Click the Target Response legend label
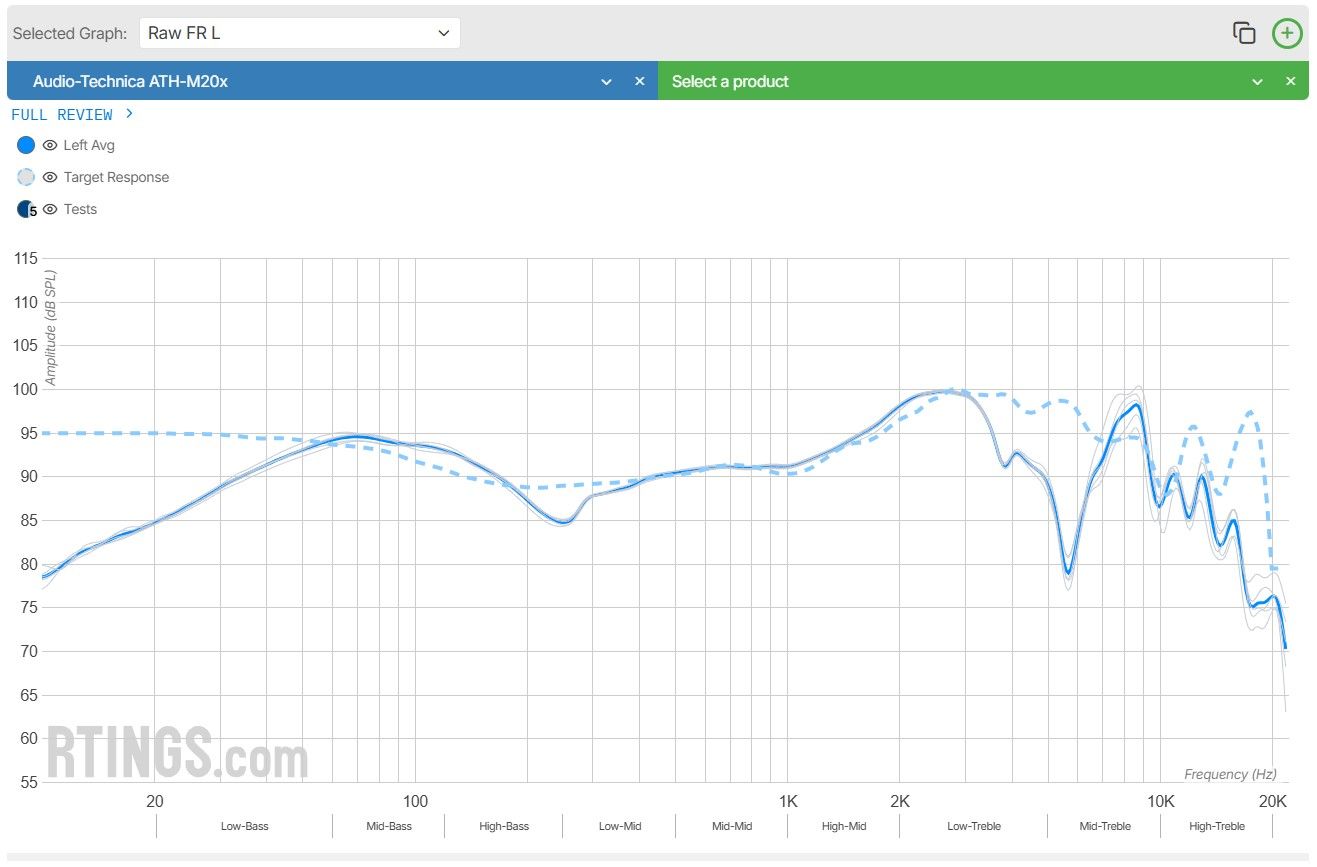 coord(116,177)
